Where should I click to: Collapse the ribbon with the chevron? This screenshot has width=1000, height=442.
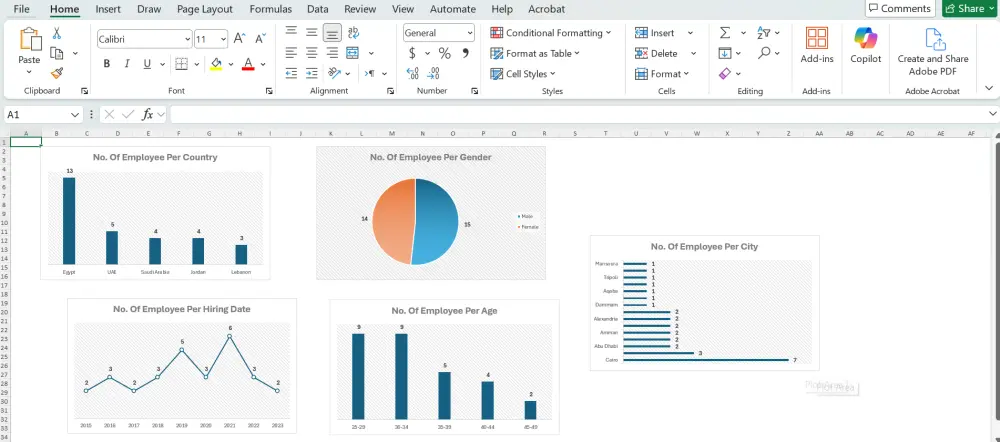tap(989, 88)
